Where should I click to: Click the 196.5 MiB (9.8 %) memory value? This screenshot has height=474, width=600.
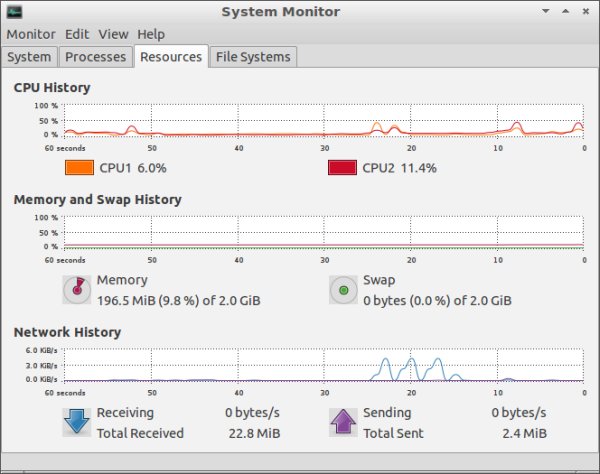point(178,301)
